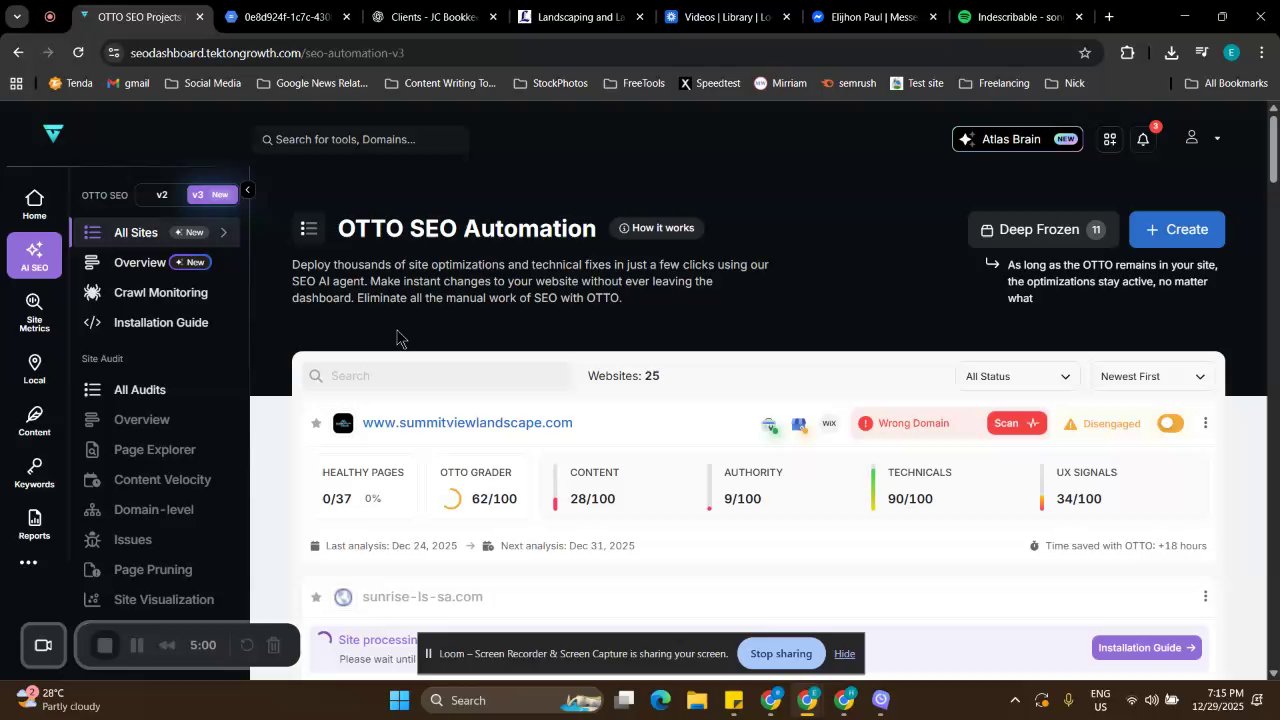Image resolution: width=1280 pixels, height=720 pixels.
Task: Click the Create button
Action: pos(1177,229)
